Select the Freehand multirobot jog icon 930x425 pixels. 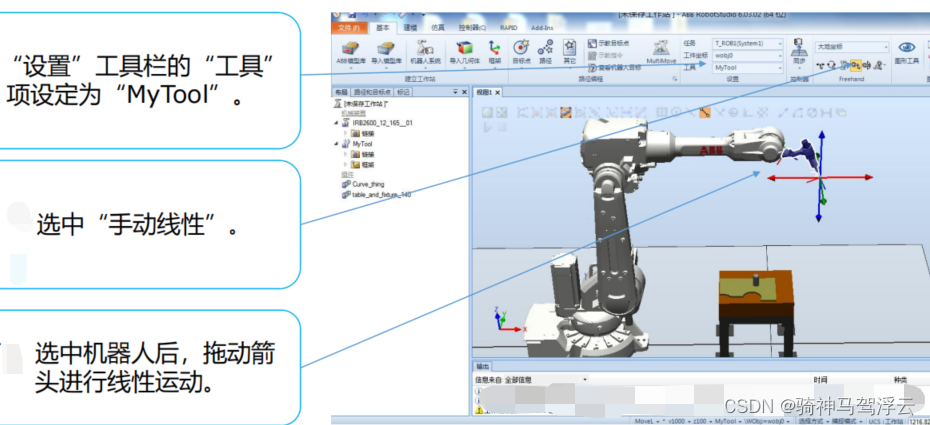[x=878, y=65]
